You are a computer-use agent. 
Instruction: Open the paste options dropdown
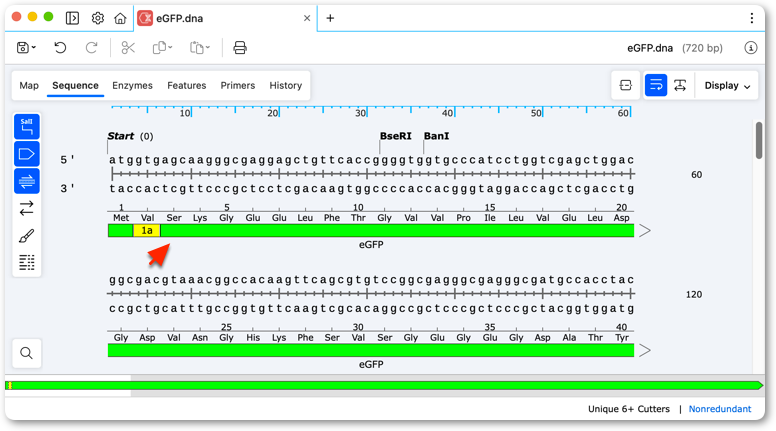pyautogui.click(x=200, y=48)
